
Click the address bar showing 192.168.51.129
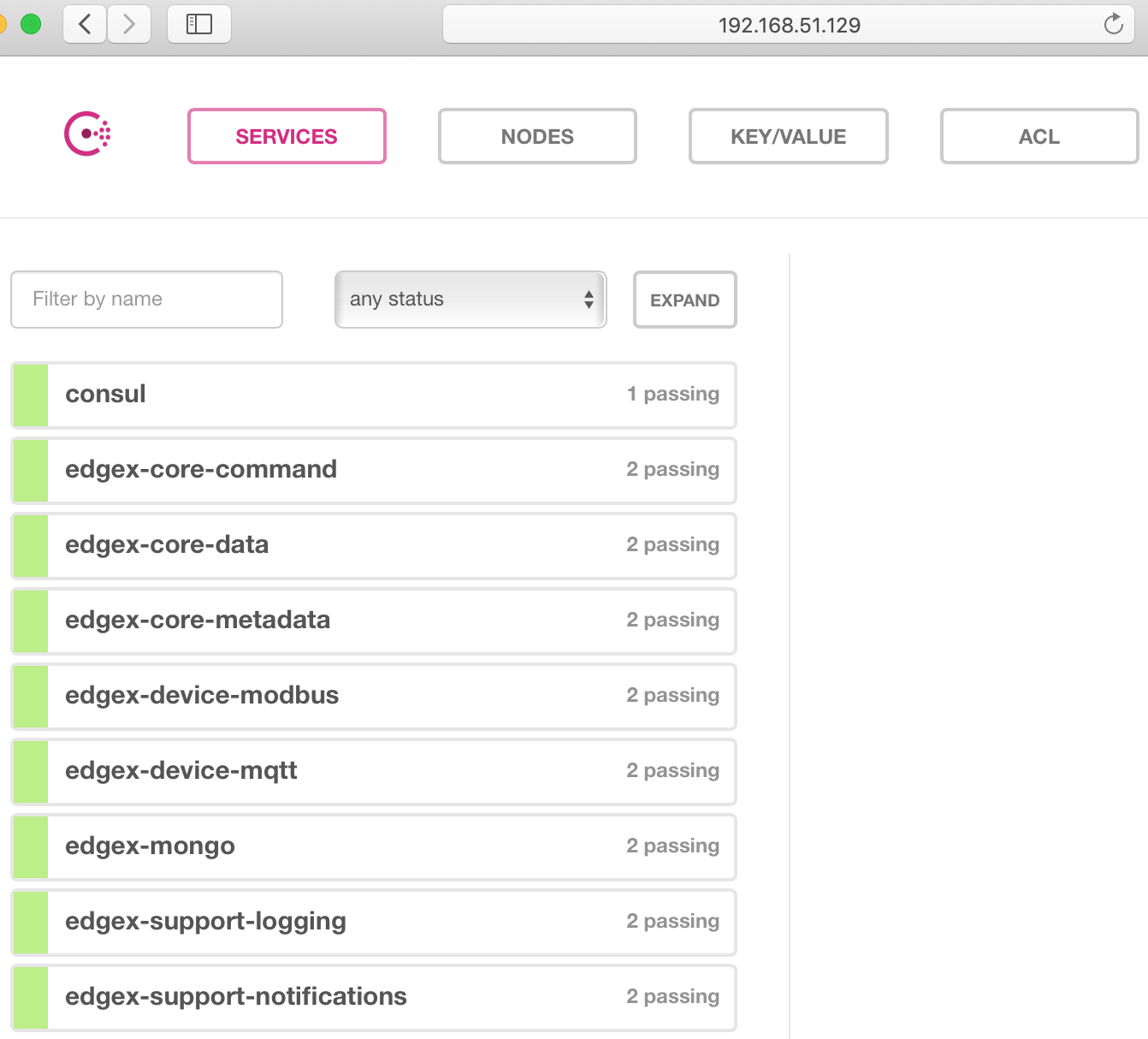coord(788,25)
